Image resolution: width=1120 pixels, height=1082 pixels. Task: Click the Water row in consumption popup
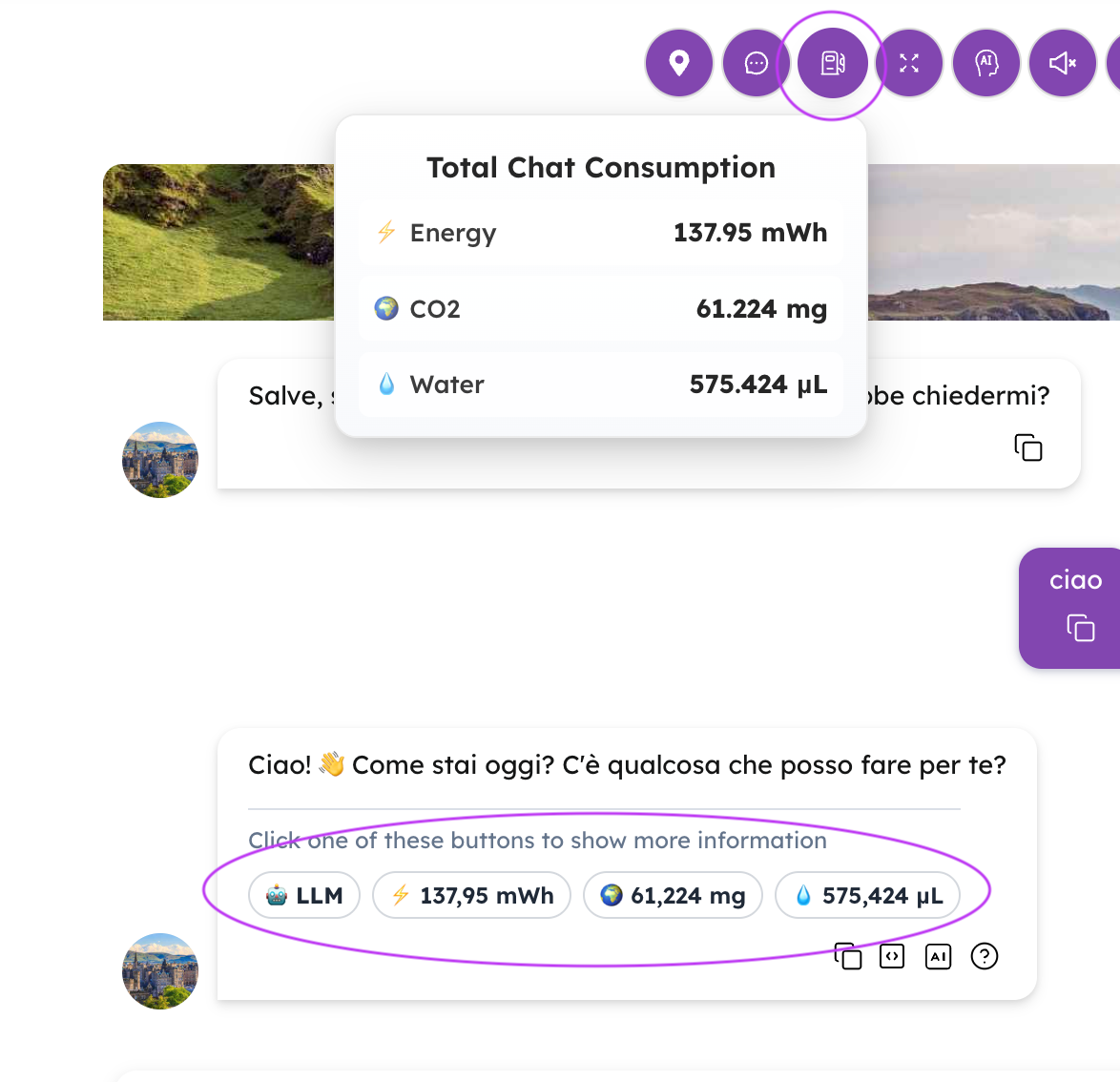click(x=601, y=385)
